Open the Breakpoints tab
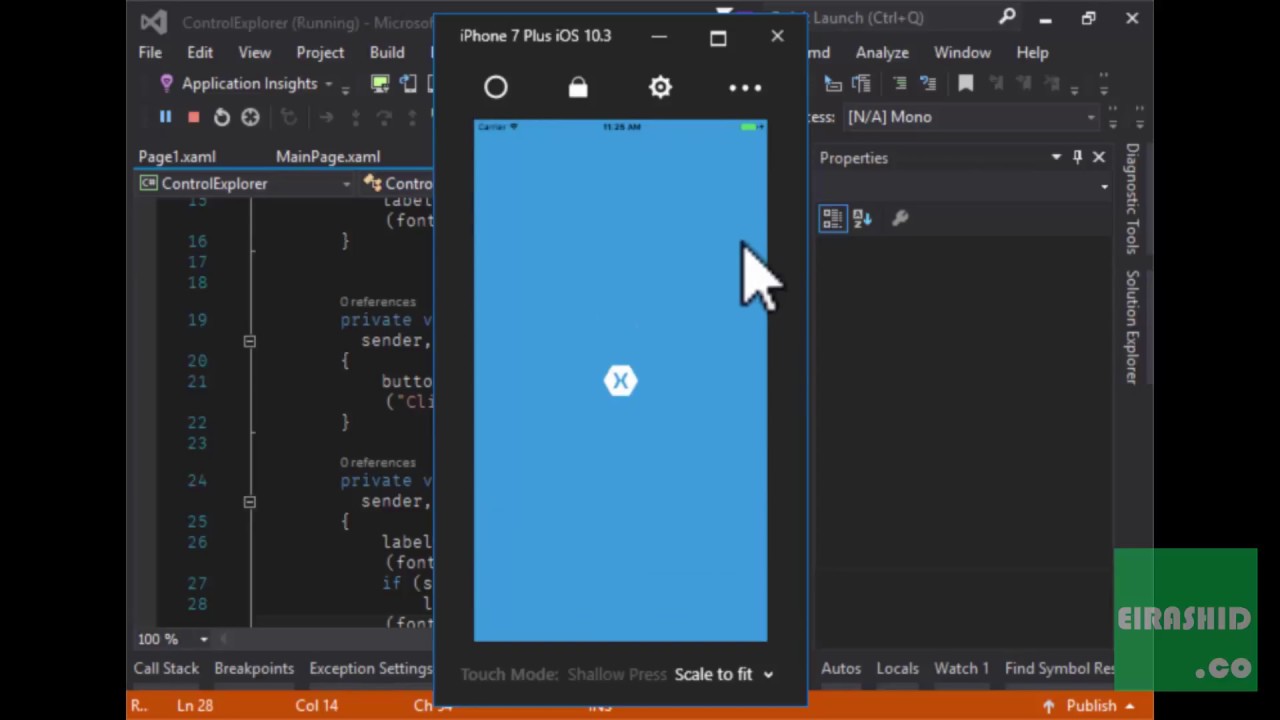Viewport: 1280px width, 720px height. coord(254,668)
